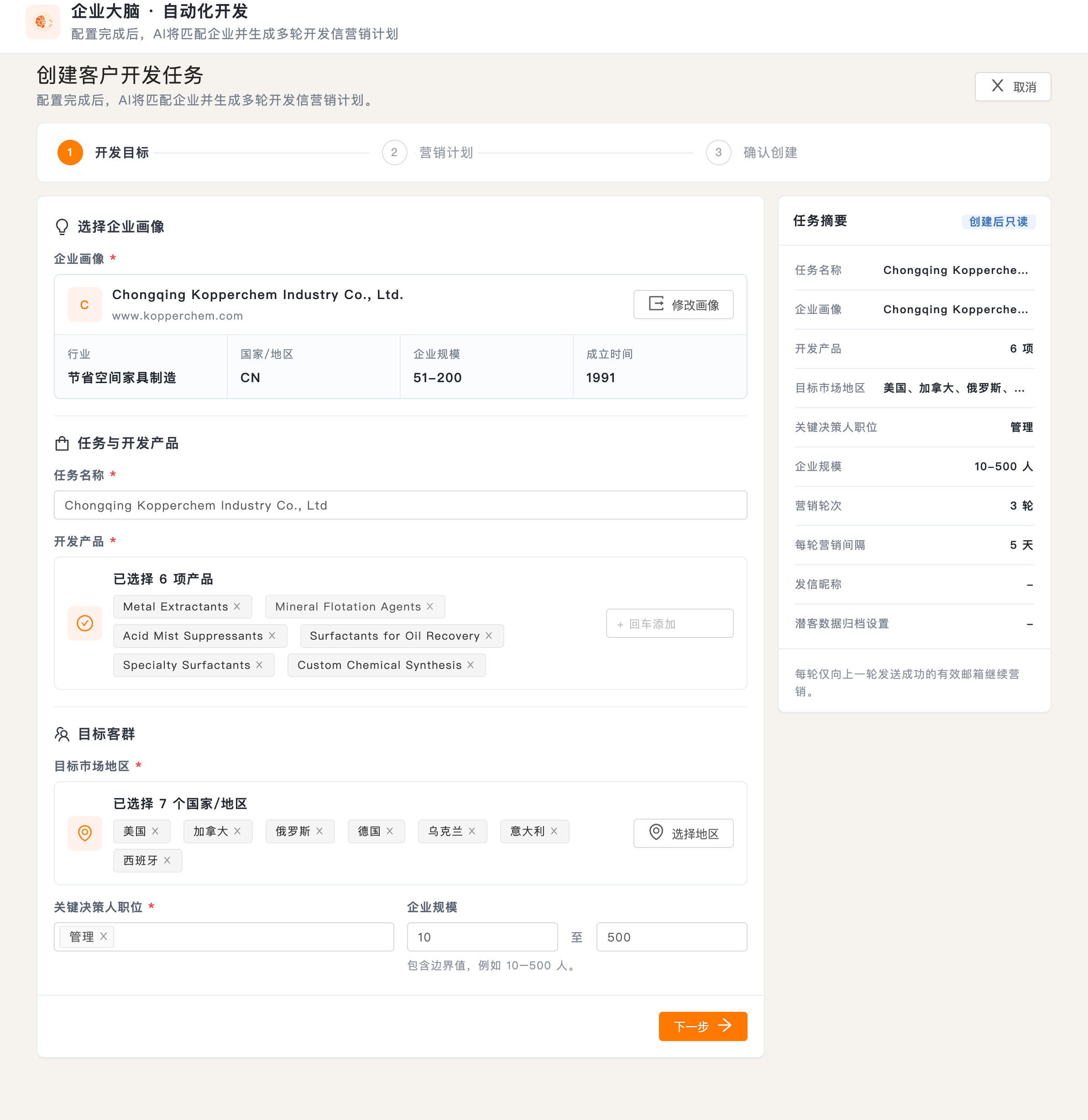Cancel task creation with 取消 button

(x=1013, y=87)
